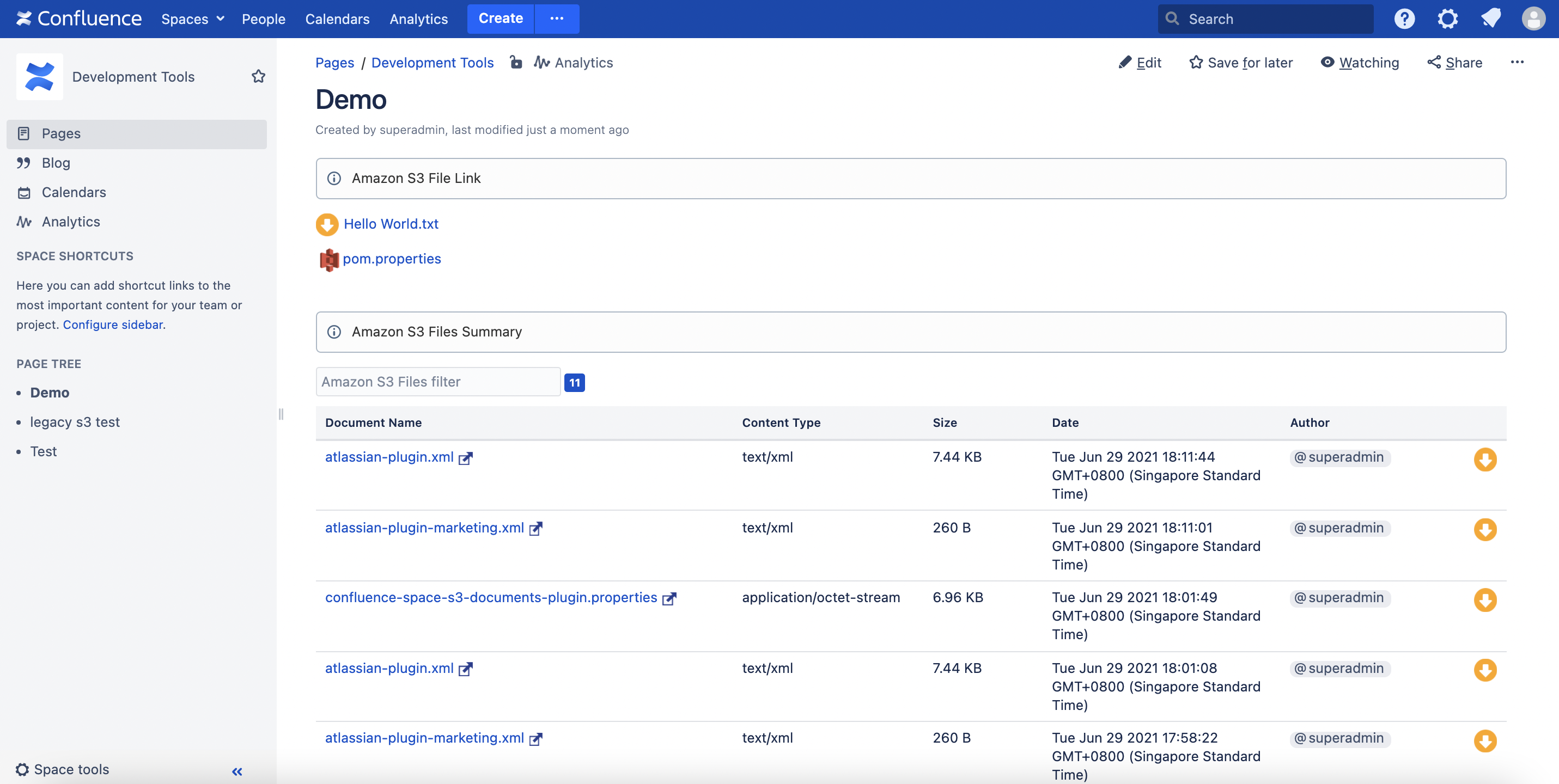1559x784 pixels.
Task: Click the blue 11 file count badge
Action: coord(574,382)
